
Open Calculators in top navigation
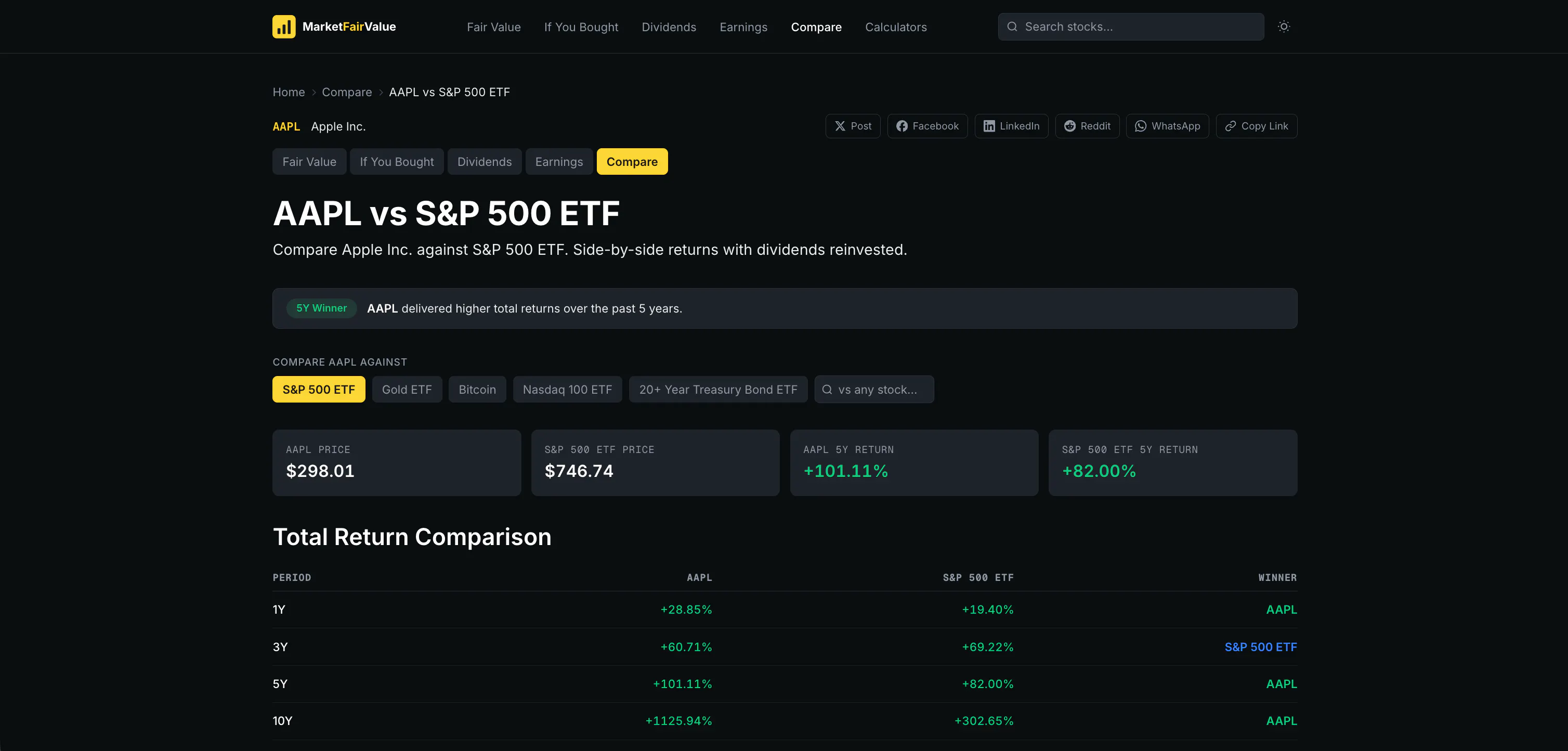(896, 27)
